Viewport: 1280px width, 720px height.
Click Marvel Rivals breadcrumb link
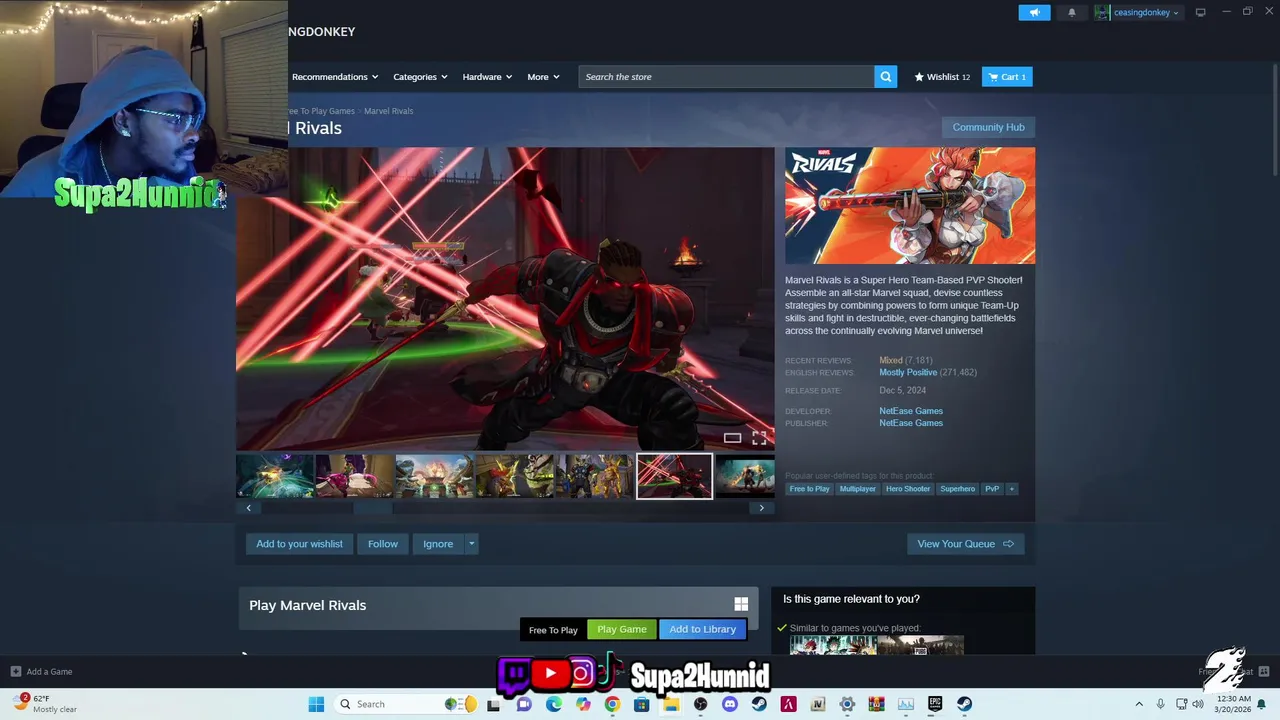[388, 111]
